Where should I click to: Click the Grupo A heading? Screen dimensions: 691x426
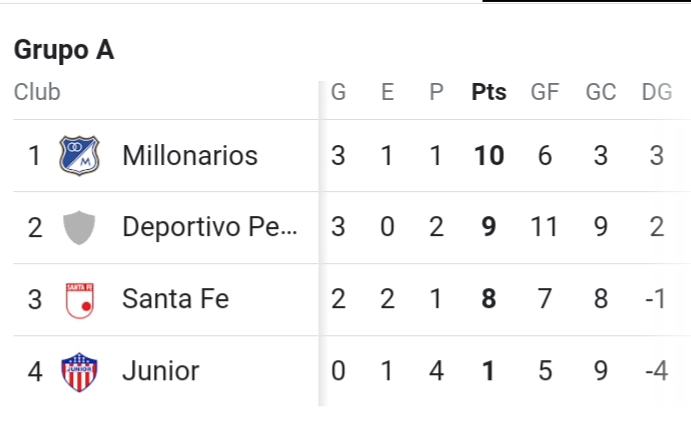click(64, 51)
